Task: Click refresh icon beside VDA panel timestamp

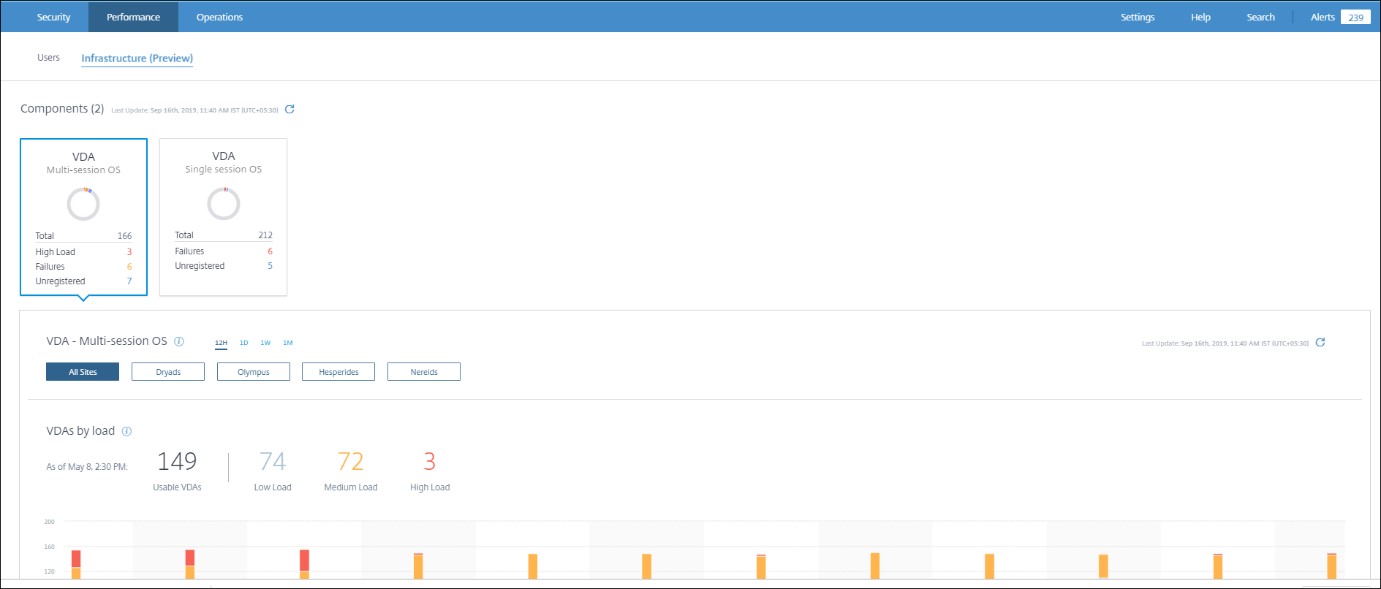Action: coord(1320,342)
